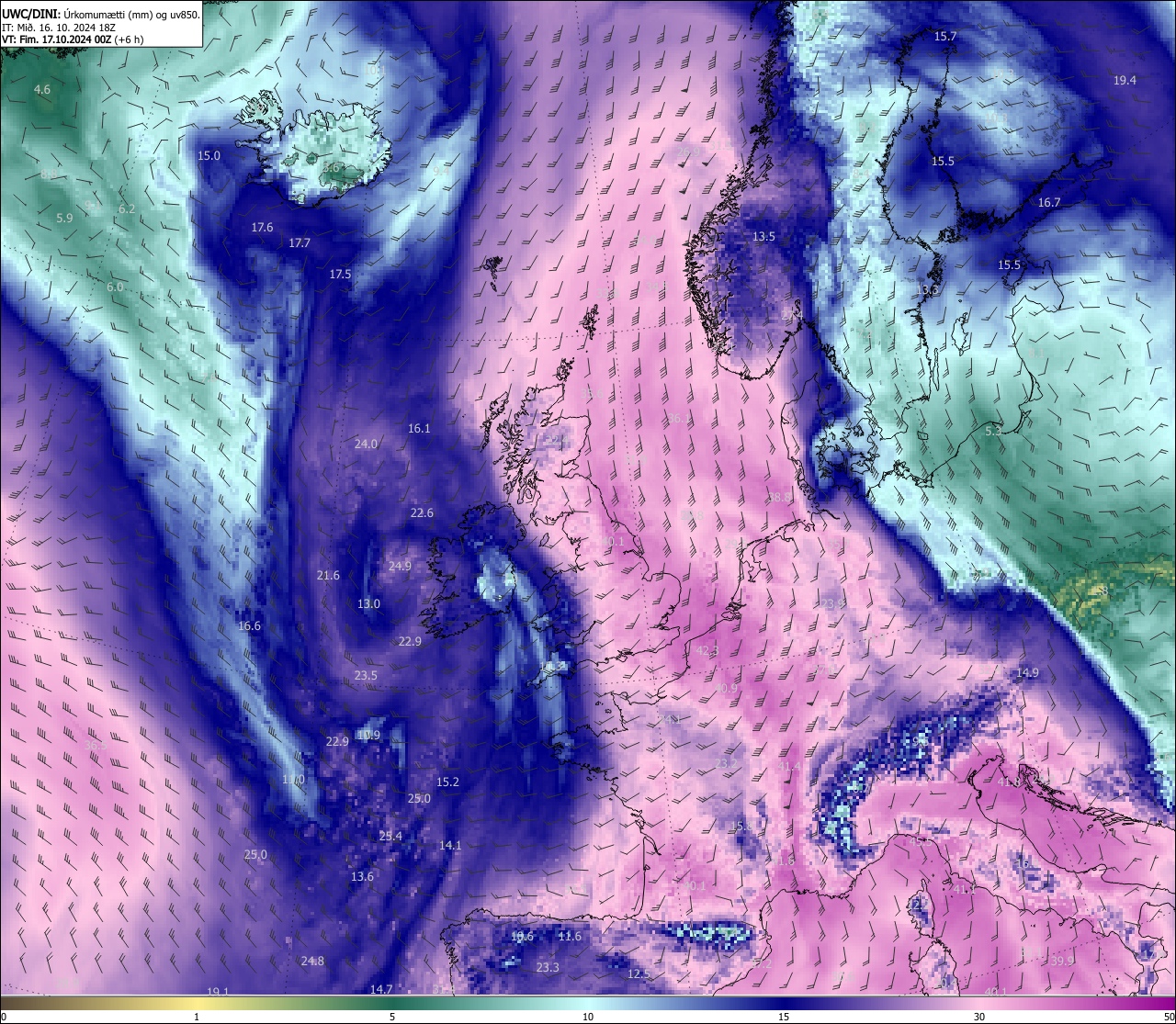Select the 23.3 value over Spain

548,967
